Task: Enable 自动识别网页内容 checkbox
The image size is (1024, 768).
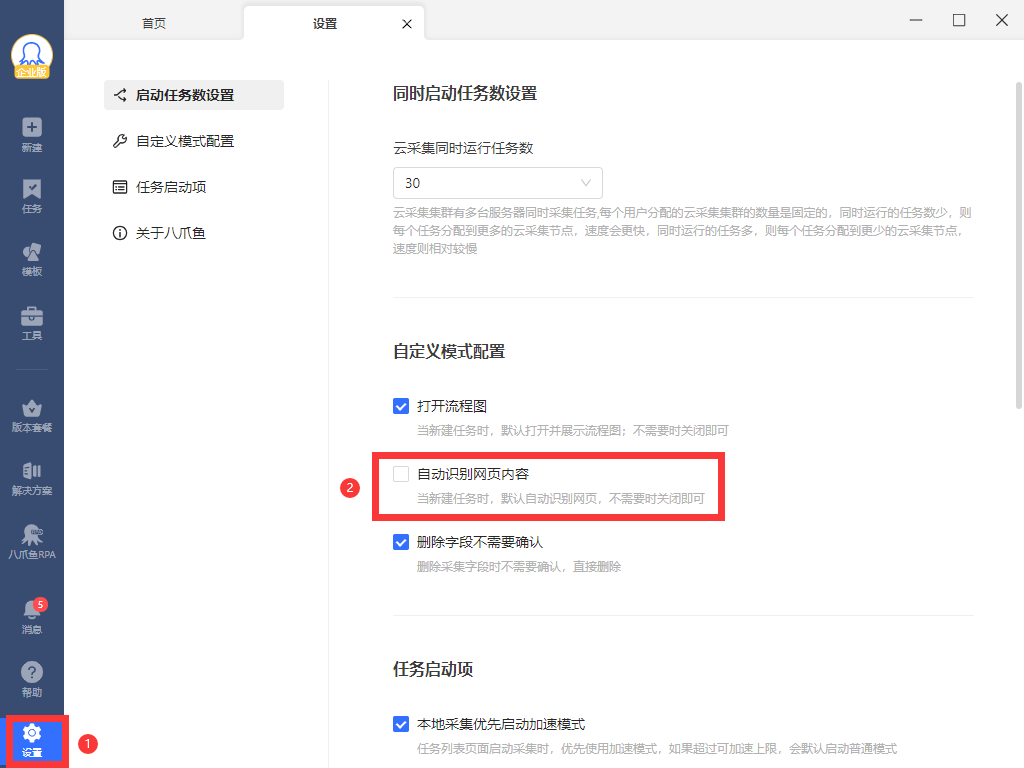Action: point(401,474)
